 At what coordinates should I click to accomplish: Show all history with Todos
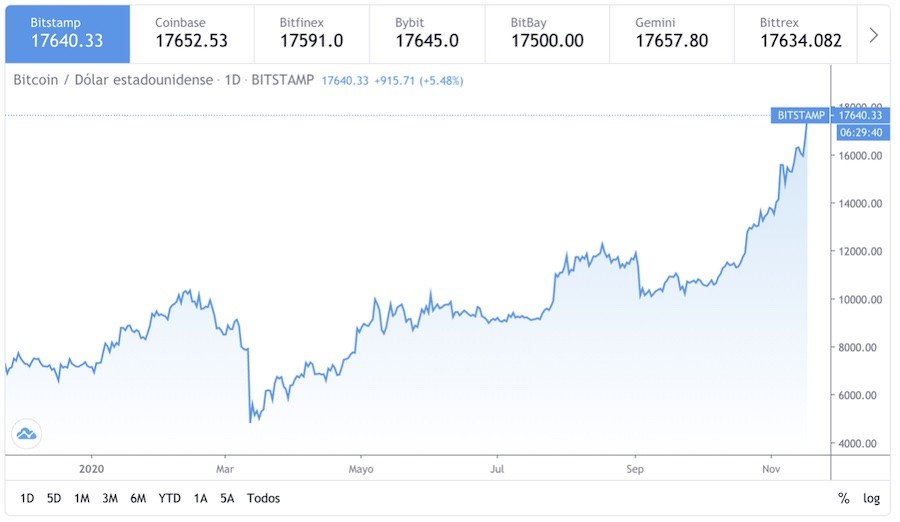click(263, 498)
